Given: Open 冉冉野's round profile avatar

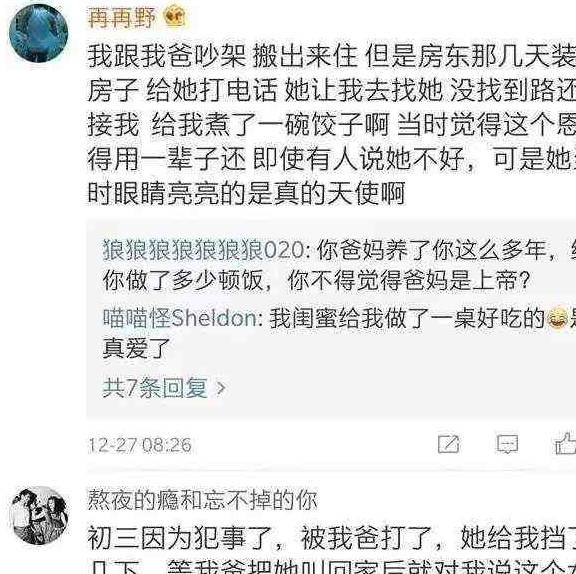Looking at the screenshot, I should pyautogui.click(x=39, y=33).
